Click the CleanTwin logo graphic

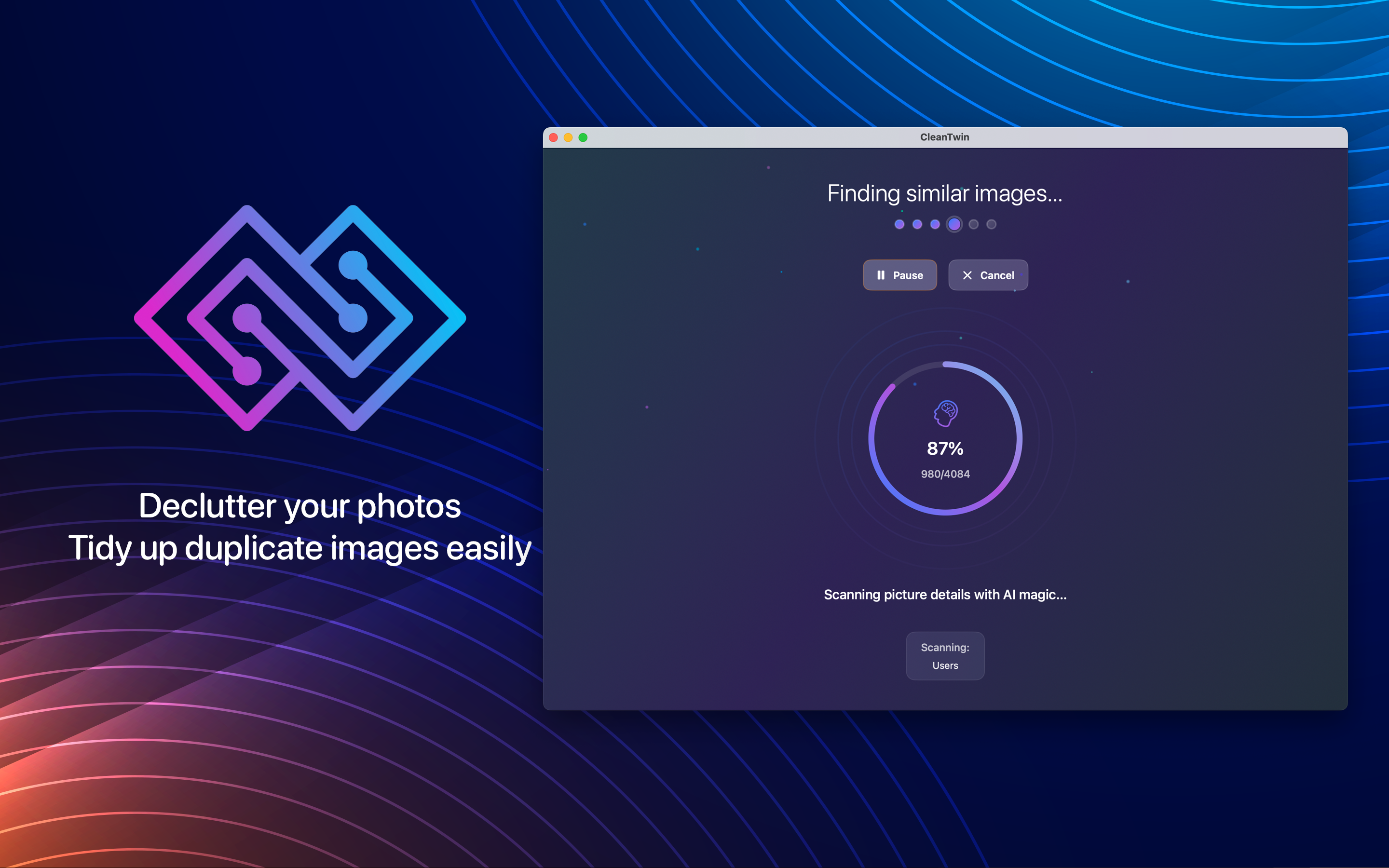point(300,317)
